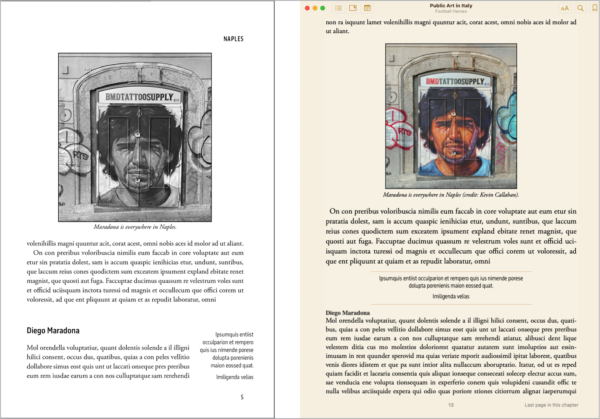Click the 'Football Heroes' chapter subtitle
600x419 pixels.
pos(451,11)
